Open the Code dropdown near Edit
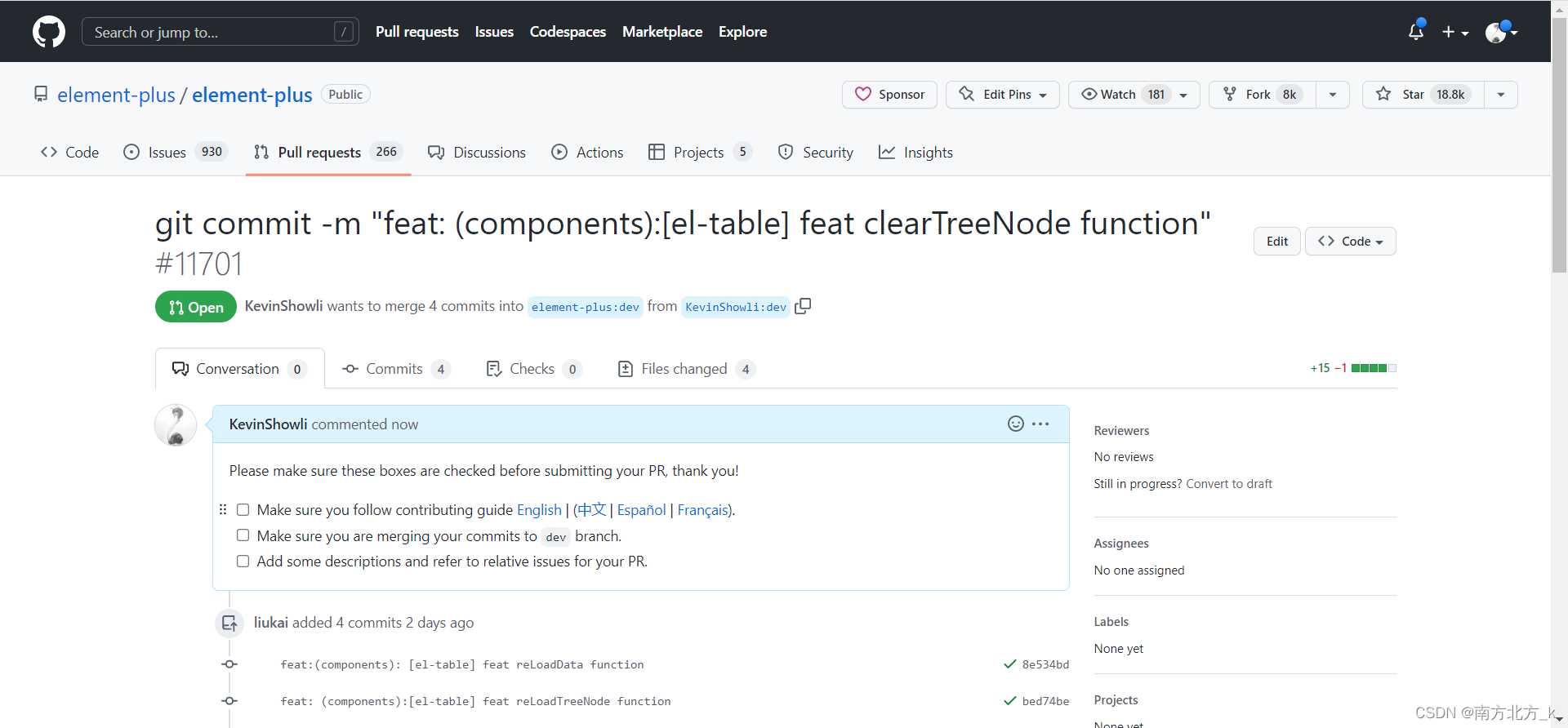 [1351, 242]
